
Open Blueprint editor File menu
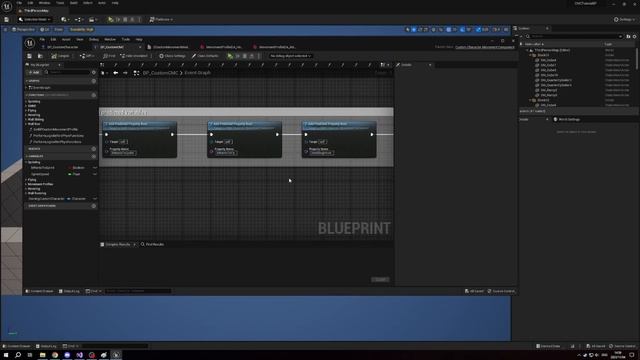coord(42,40)
